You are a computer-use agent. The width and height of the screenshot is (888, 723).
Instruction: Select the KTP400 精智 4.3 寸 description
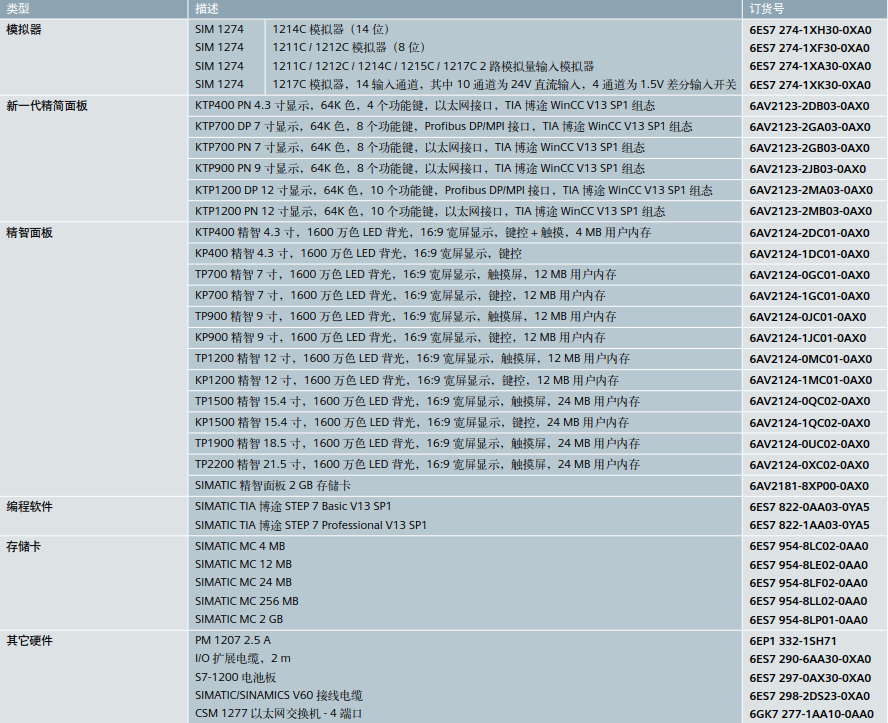pyautogui.click(x=423, y=233)
